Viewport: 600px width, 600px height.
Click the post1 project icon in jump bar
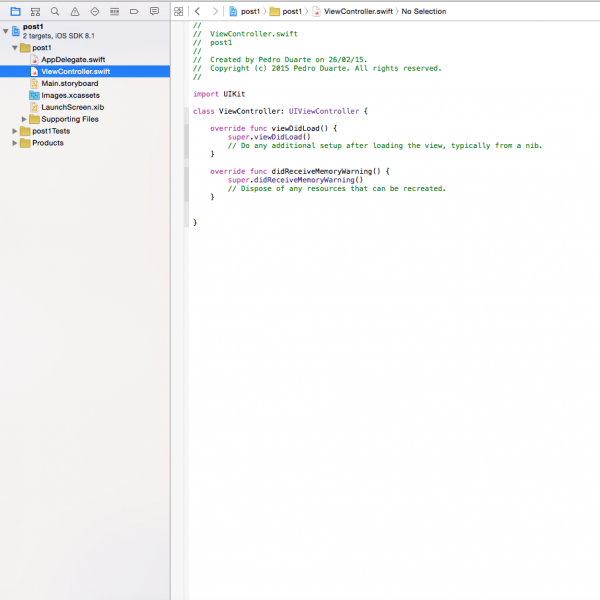[x=233, y=11]
